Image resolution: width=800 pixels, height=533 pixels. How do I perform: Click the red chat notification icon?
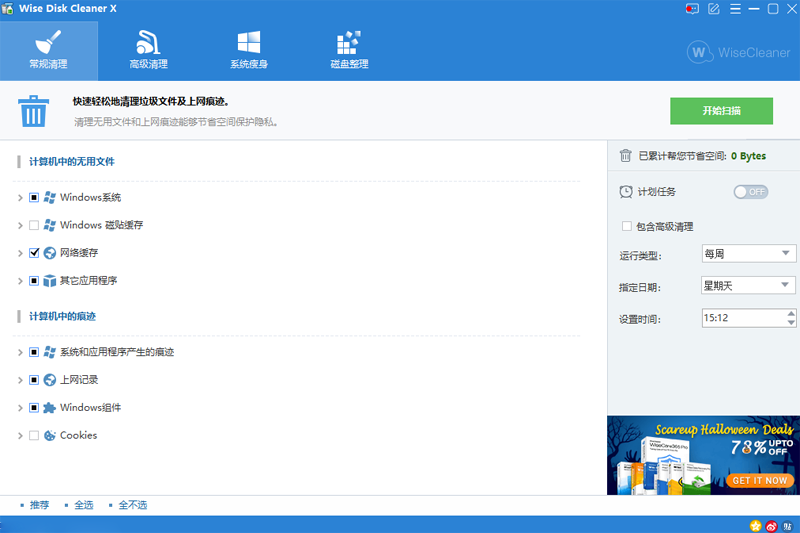pyautogui.click(x=692, y=9)
